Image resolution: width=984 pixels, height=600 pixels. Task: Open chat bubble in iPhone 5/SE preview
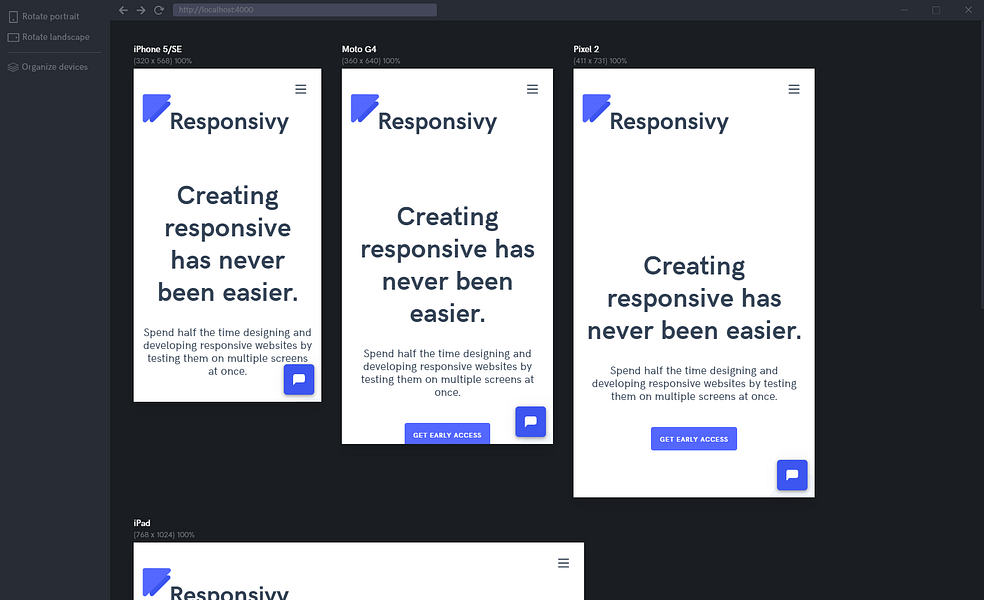[299, 379]
